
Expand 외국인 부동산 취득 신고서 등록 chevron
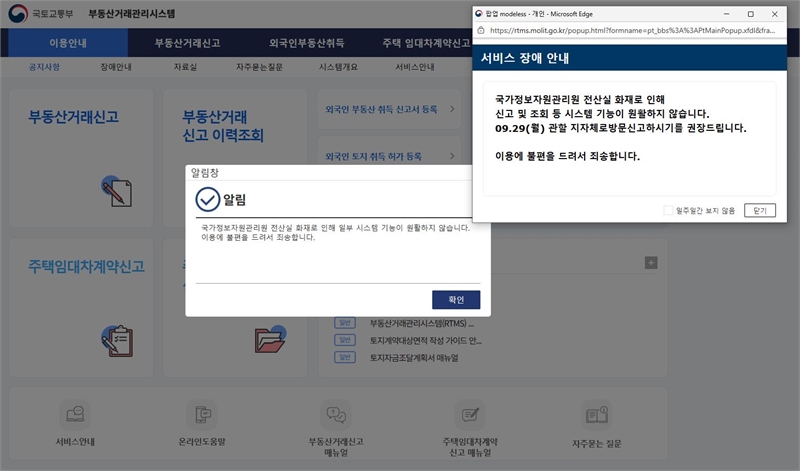452,108
